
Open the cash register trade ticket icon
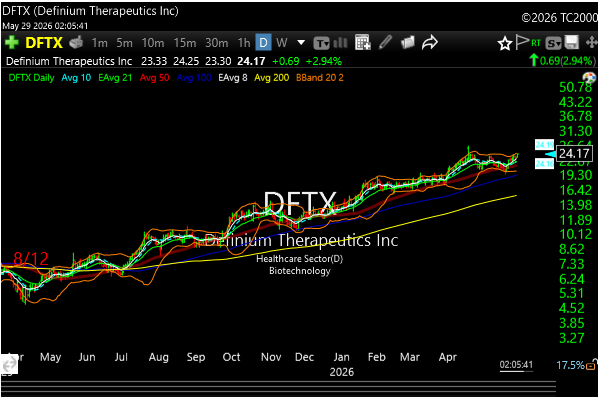76,43
